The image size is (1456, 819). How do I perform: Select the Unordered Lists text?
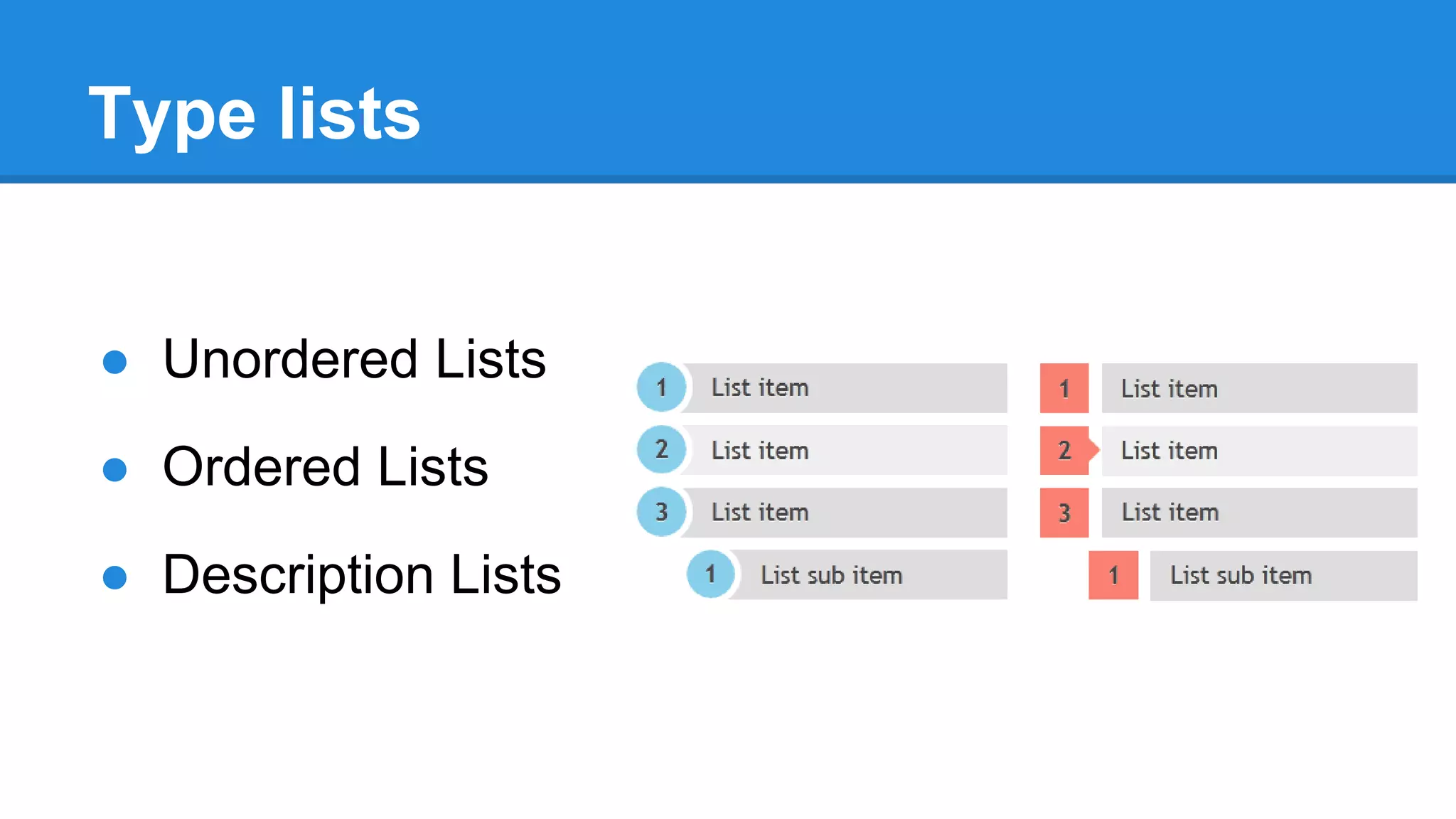(354, 359)
